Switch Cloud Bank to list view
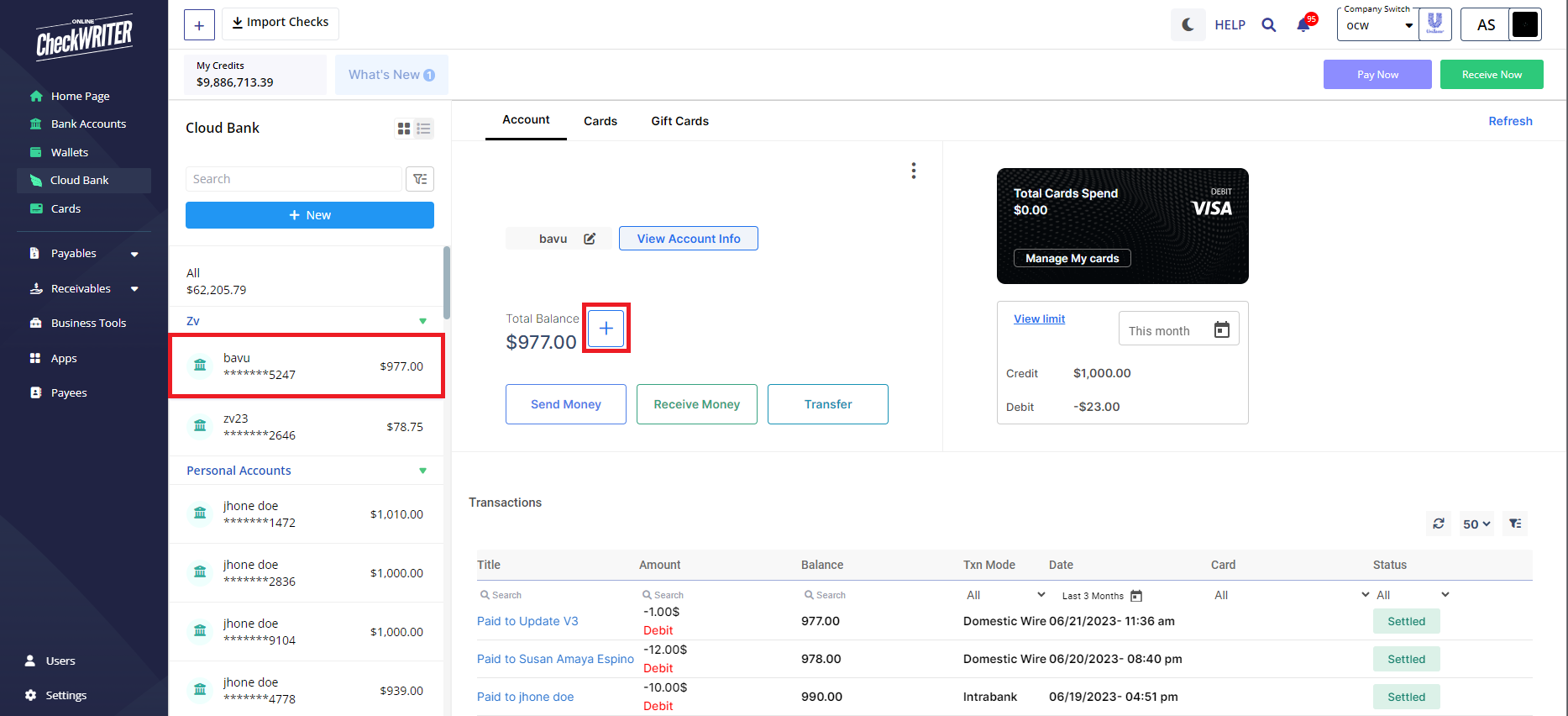1568x716 pixels. tap(423, 129)
